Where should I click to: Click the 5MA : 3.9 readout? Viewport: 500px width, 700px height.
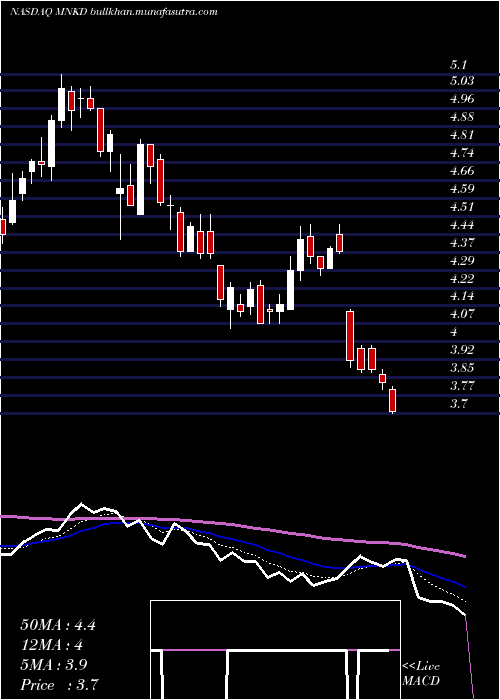tap(54, 665)
